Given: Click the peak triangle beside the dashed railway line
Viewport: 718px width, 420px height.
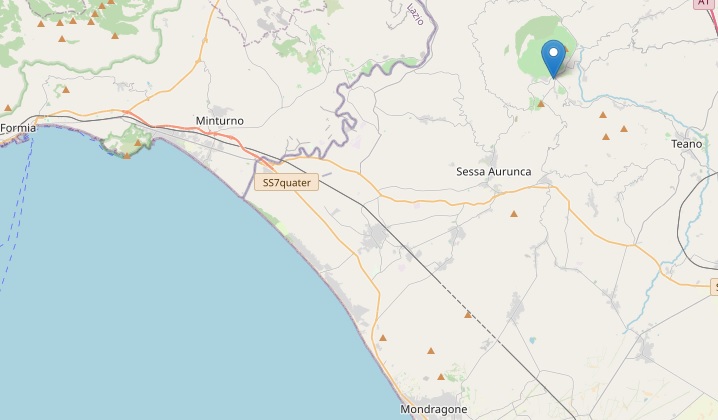Looking at the screenshot, I should pos(468,315).
